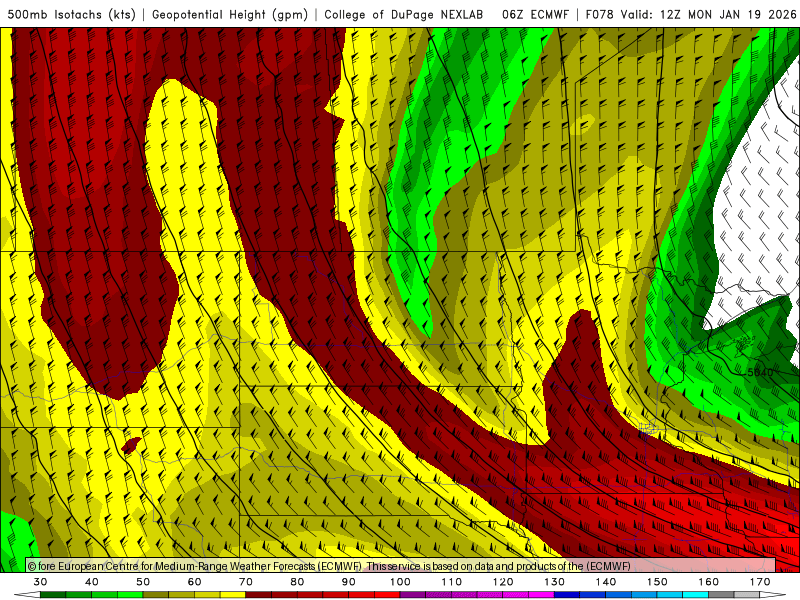Click the 'Geopotential Height (gpm)' title text
The image size is (800, 600).
pos(230,15)
